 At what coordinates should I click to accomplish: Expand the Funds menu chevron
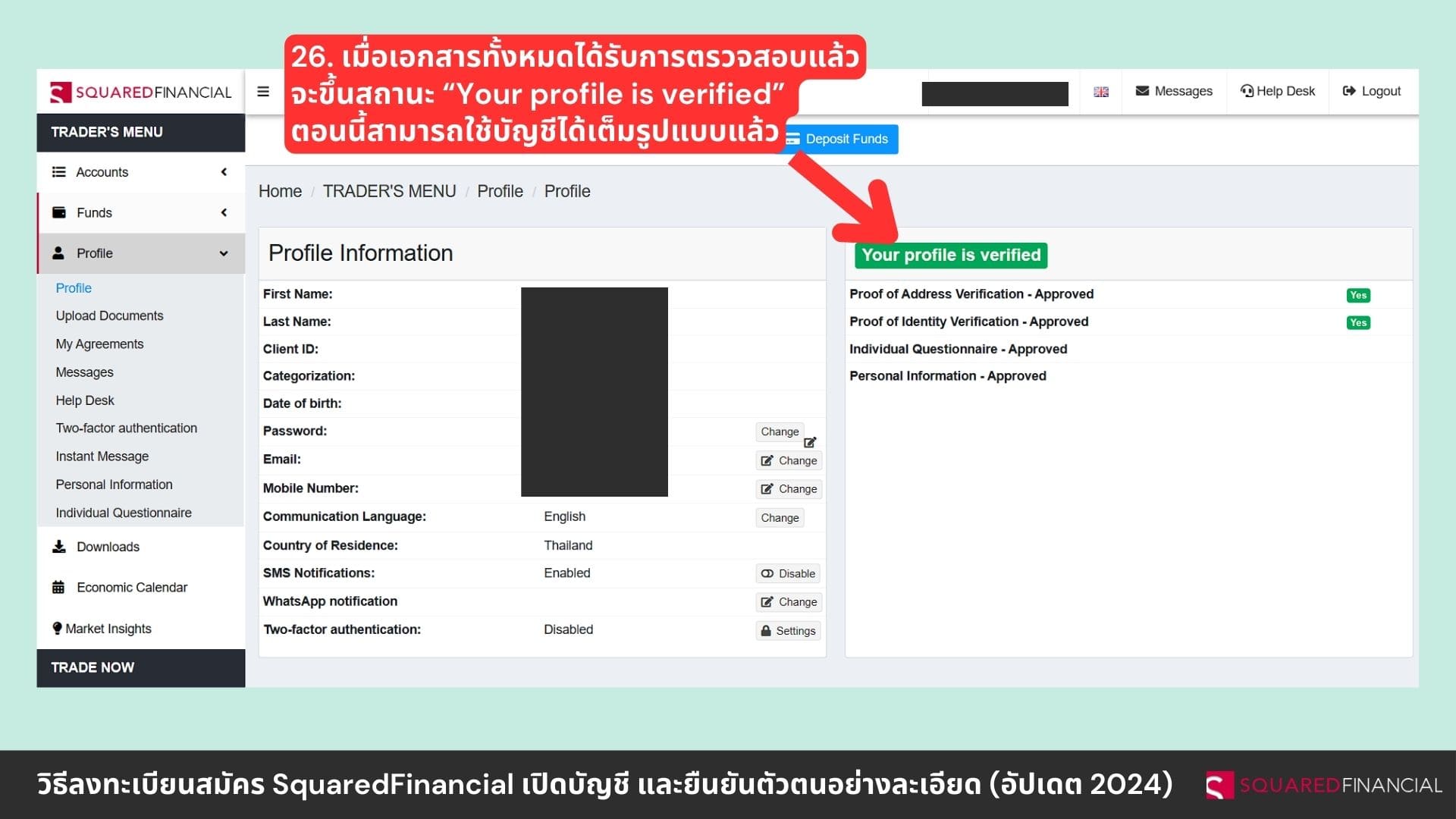click(224, 212)
